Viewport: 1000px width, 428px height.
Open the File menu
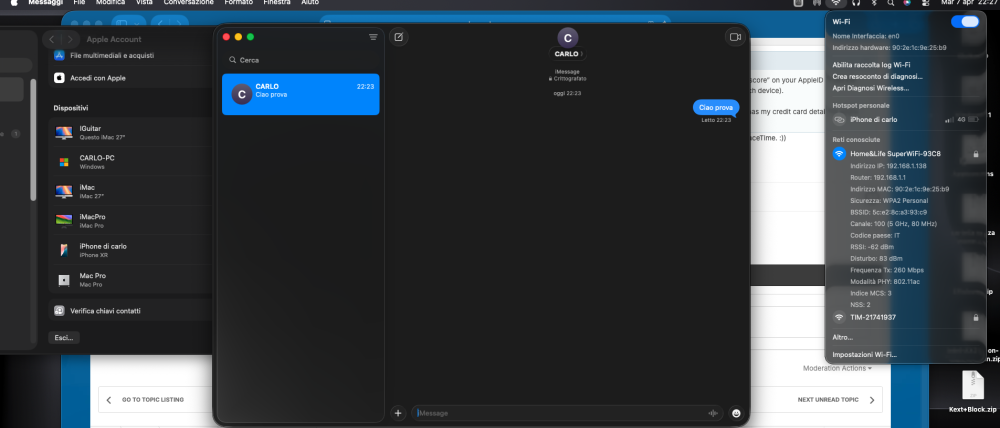[79, 3]
